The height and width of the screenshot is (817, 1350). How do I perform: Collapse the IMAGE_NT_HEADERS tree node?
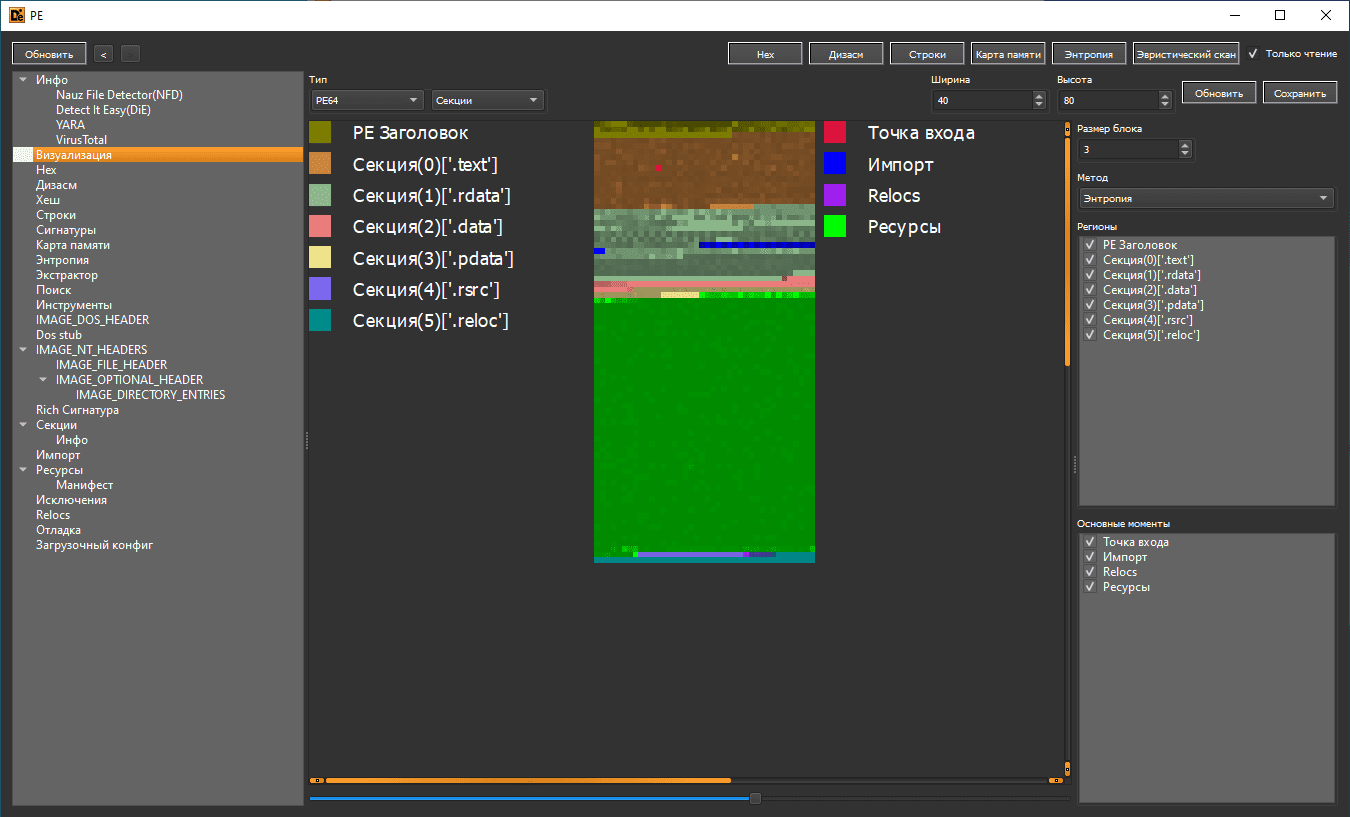point(23,350)
